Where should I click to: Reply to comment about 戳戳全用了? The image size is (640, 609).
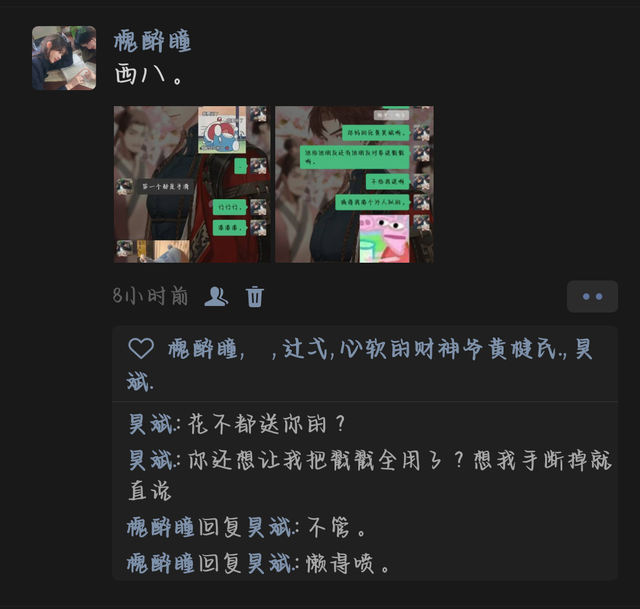[x=370, y=475]
